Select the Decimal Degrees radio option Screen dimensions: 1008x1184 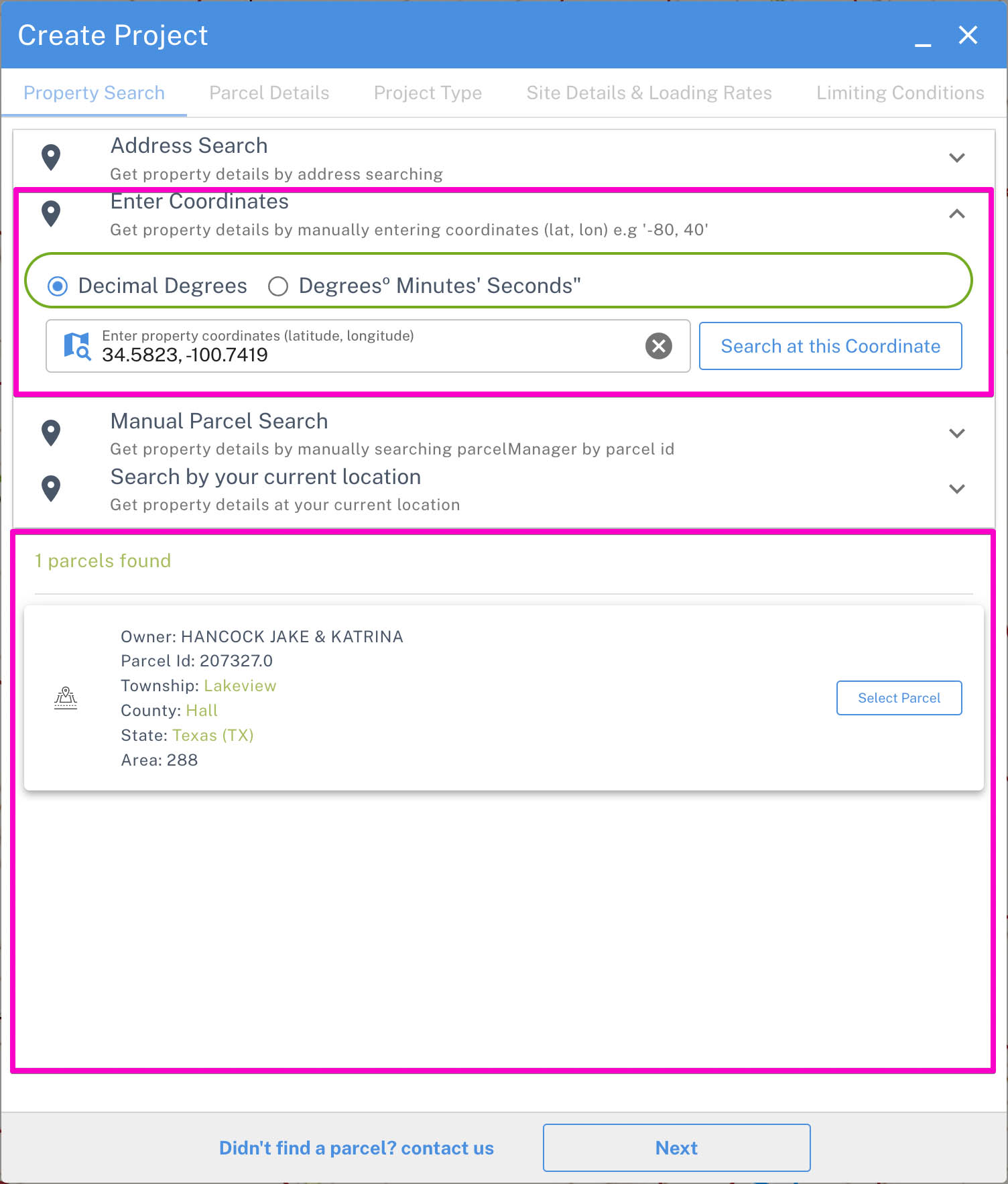(x=58, y=286)
